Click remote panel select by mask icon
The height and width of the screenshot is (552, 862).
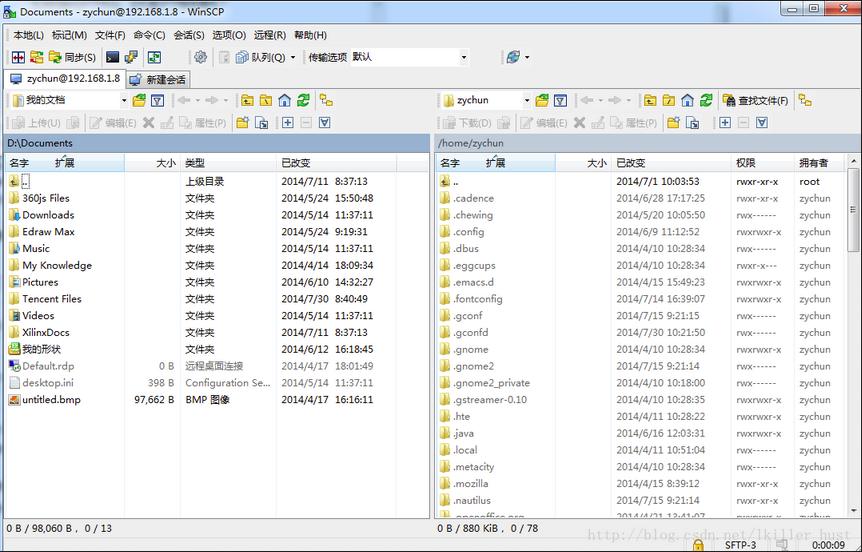(x=762, y=122)
